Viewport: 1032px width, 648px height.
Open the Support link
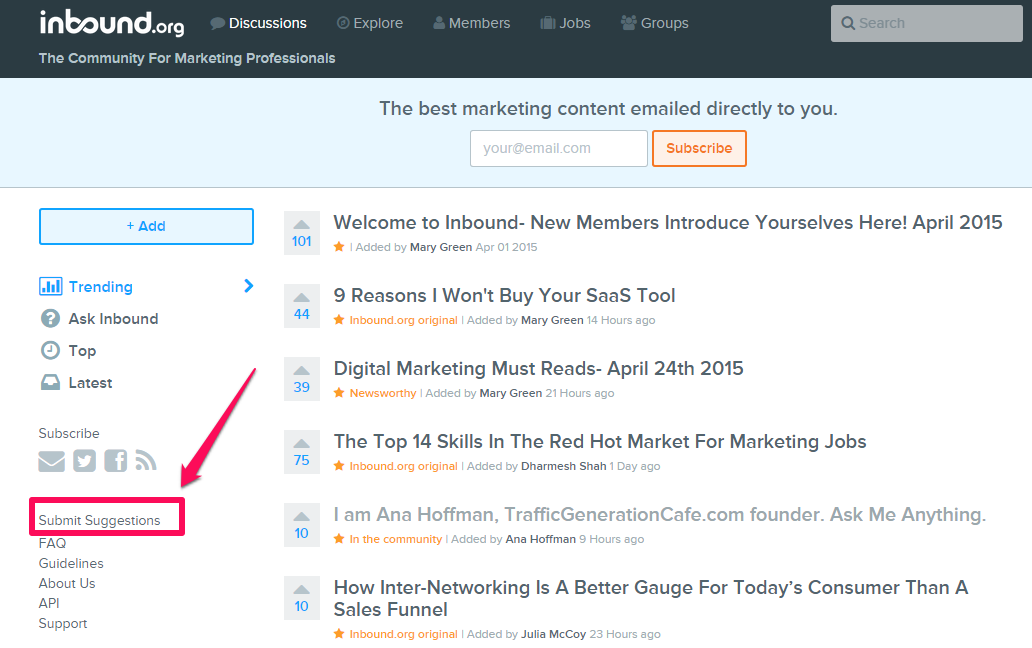click(x=63, y=624)
